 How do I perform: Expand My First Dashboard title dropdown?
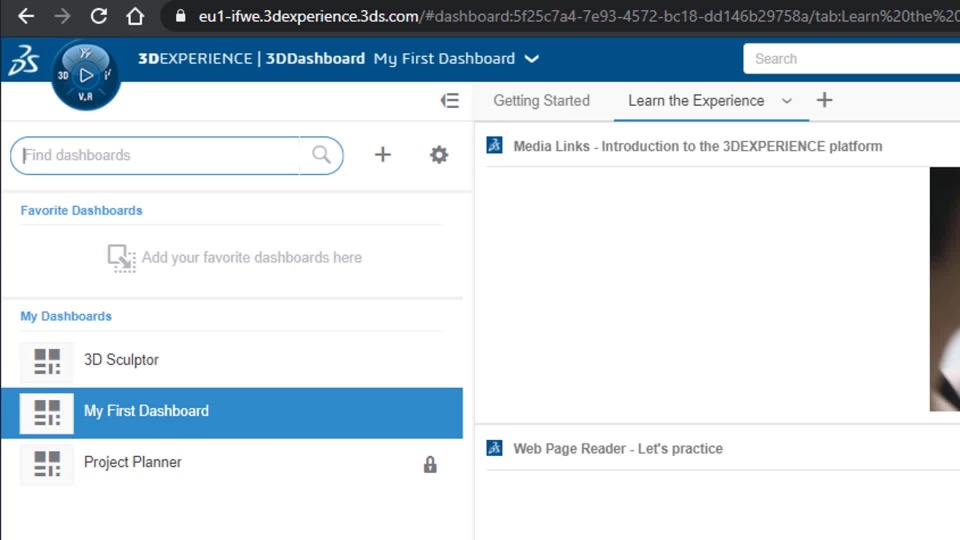532,59
